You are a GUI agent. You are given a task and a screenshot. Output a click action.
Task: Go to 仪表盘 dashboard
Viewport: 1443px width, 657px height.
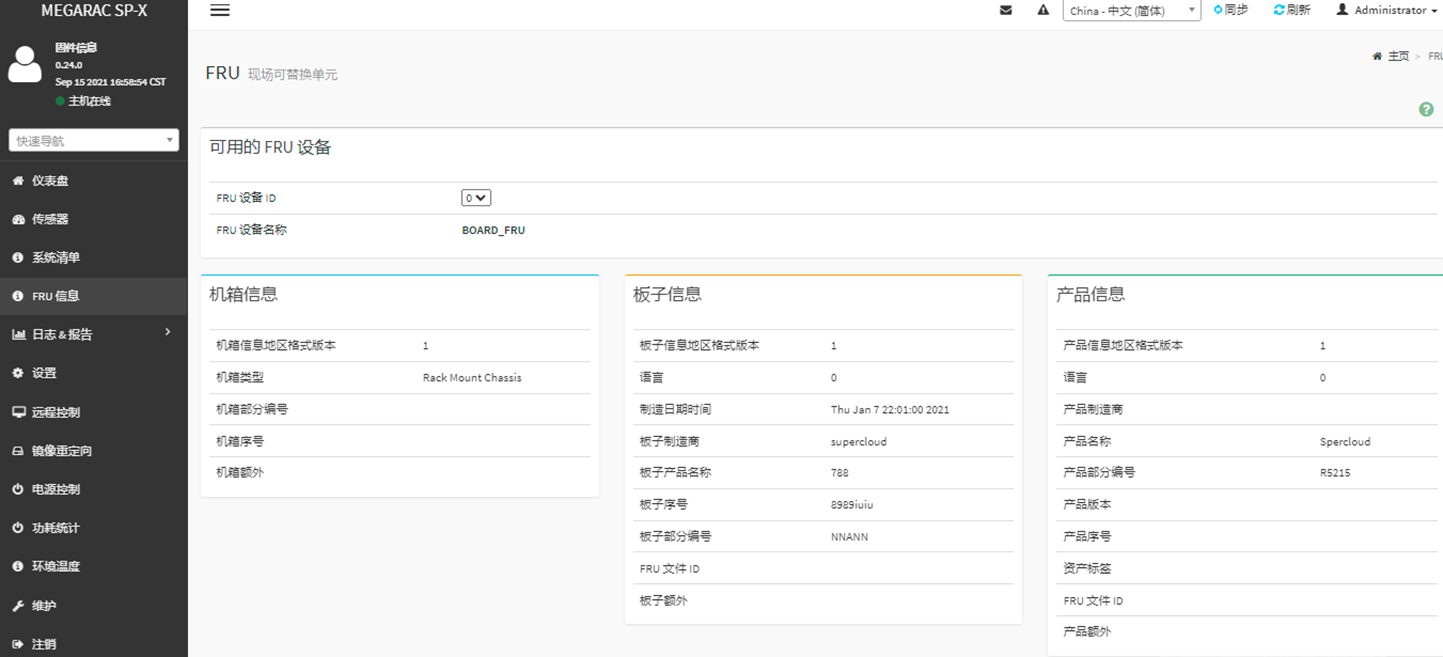pyautogui.click(x=50, y=181)
